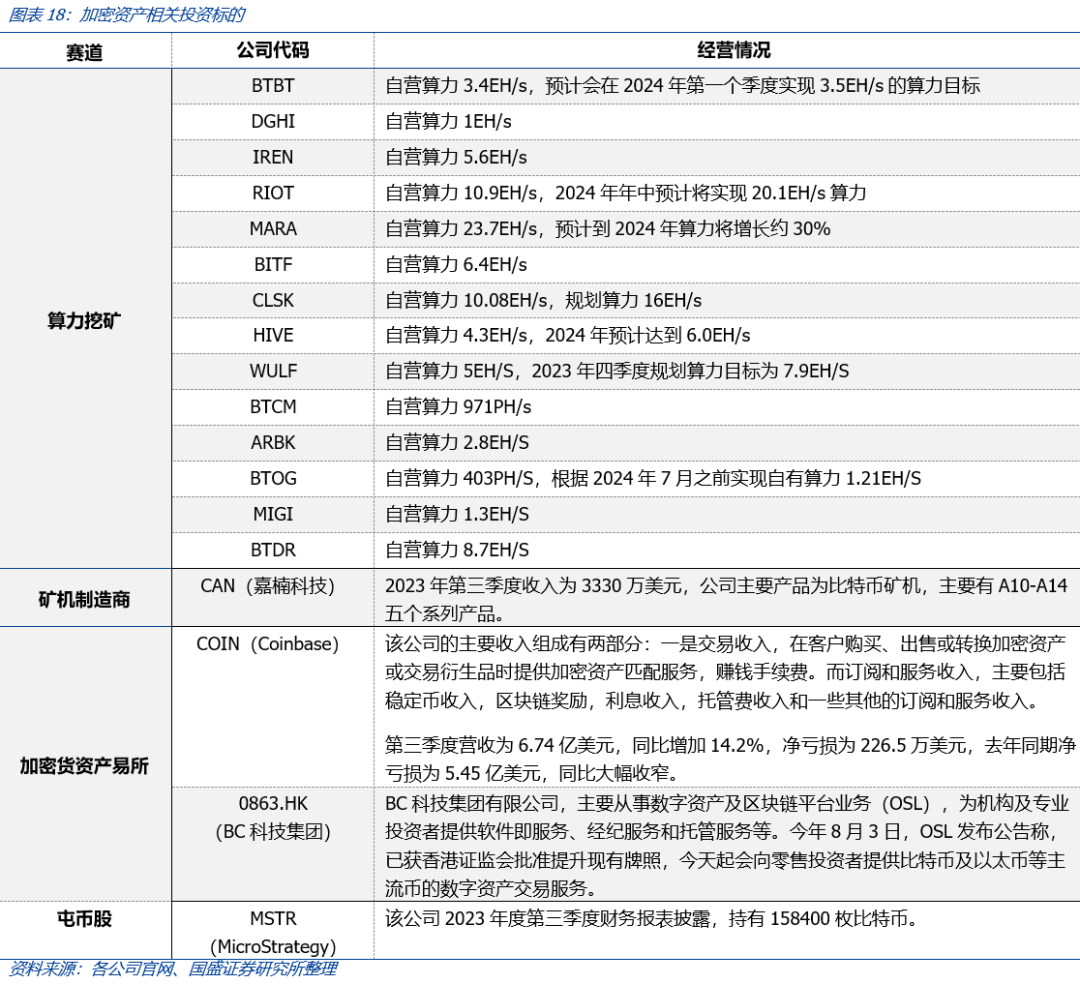Click the 算力挖矿 category cell
The width and height of the screenshot is (1080, 984).
click(84, 320)
